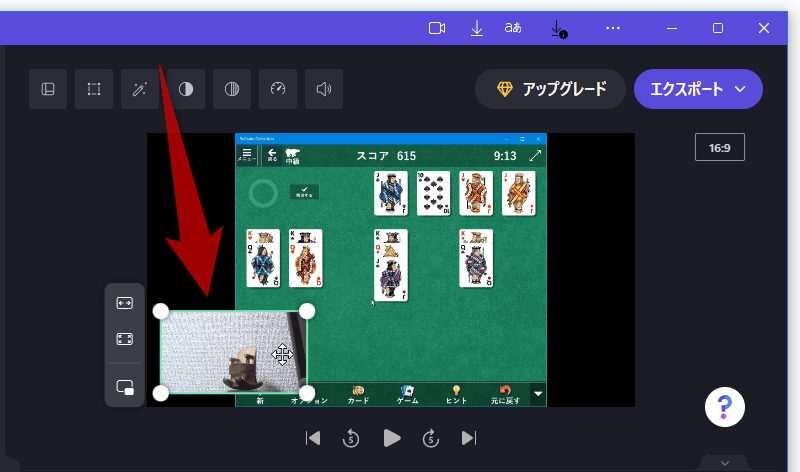800x472 pixels.
Task: Open the camera recording icon in title bar
Action: click(437, 28)
